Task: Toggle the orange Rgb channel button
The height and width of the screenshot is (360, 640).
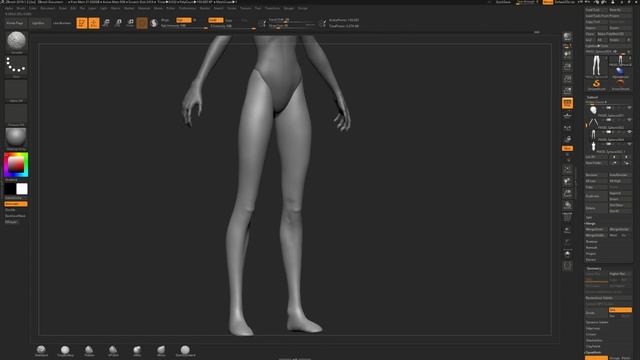Action: [x=183, y=20]
